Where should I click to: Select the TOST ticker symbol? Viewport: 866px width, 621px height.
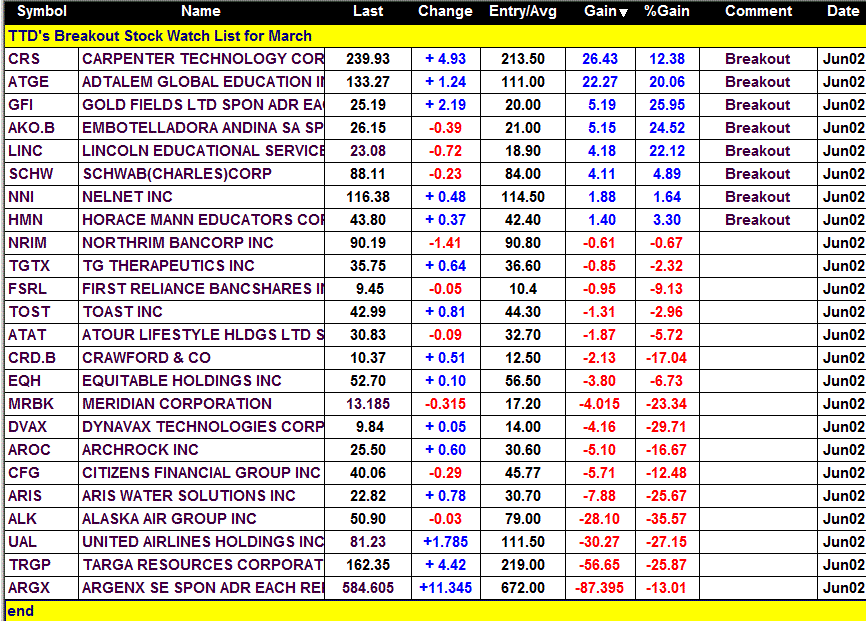tap(29, 312)
